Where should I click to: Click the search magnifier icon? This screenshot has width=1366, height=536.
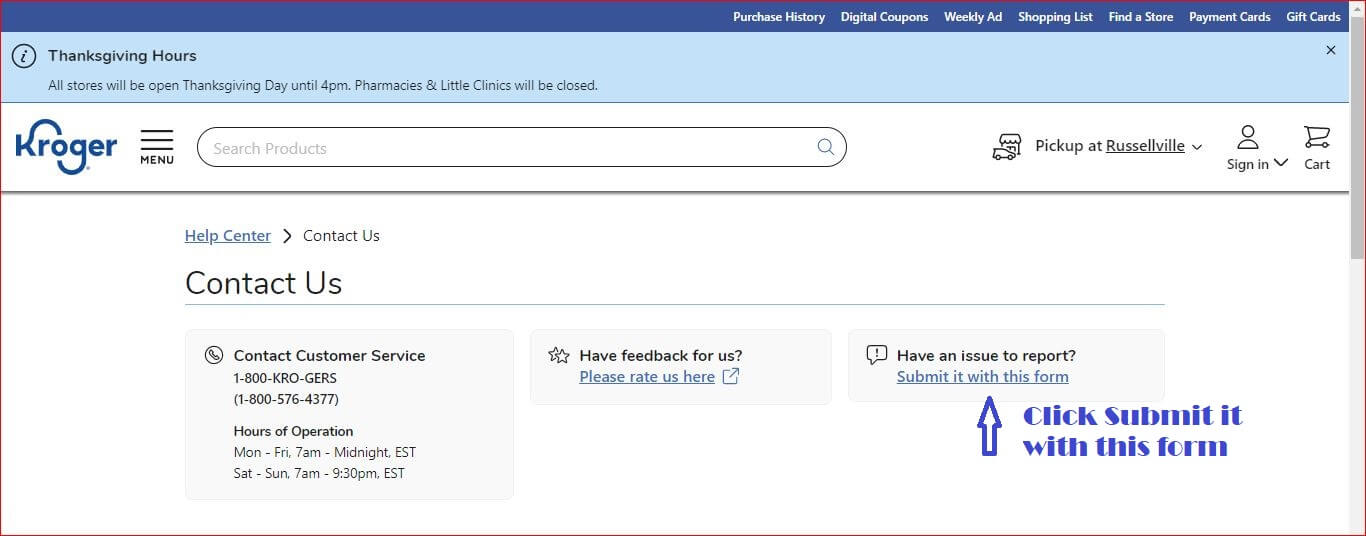point(826,147)
